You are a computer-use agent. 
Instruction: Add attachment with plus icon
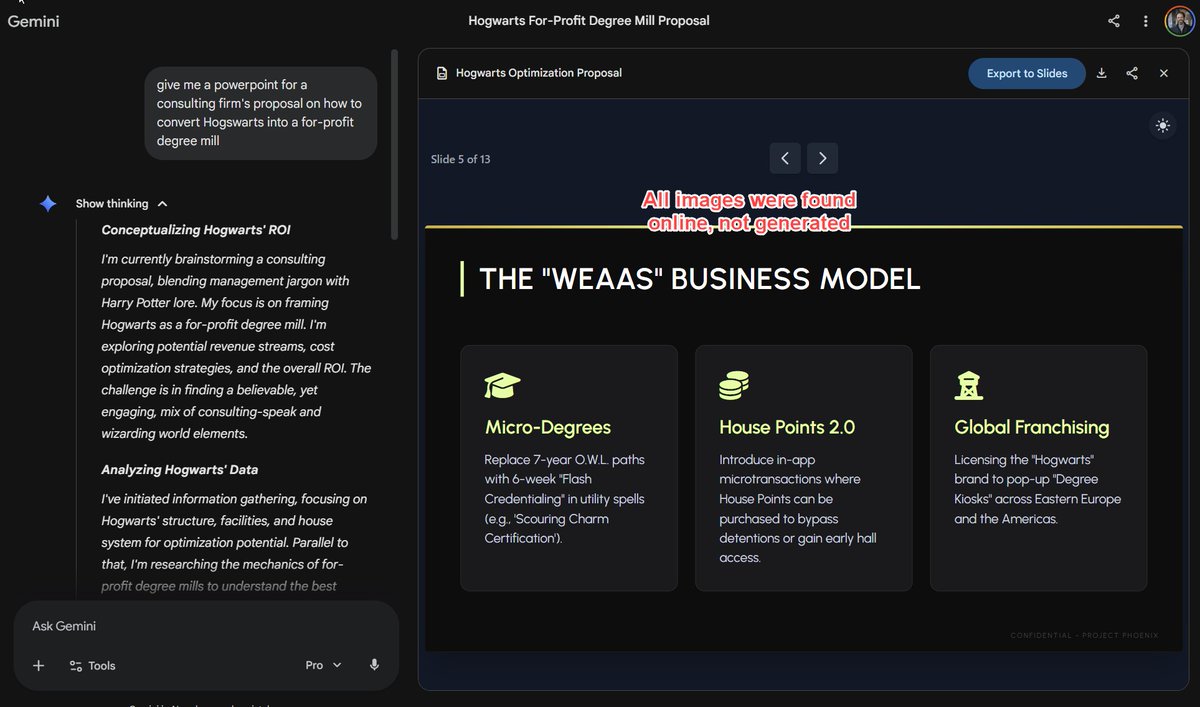[39, 665]
